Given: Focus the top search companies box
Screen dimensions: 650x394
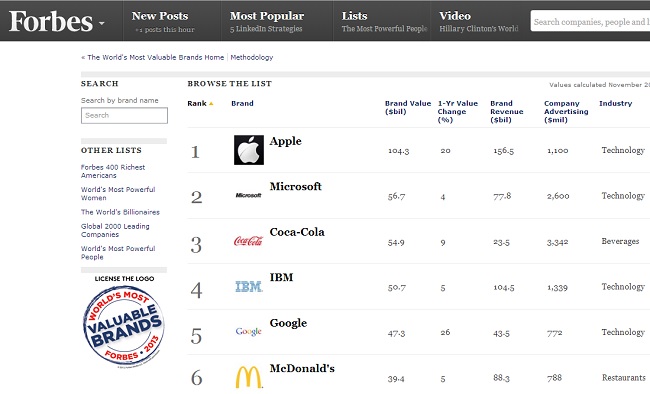Looking at the screenshot, I should 590,21.
